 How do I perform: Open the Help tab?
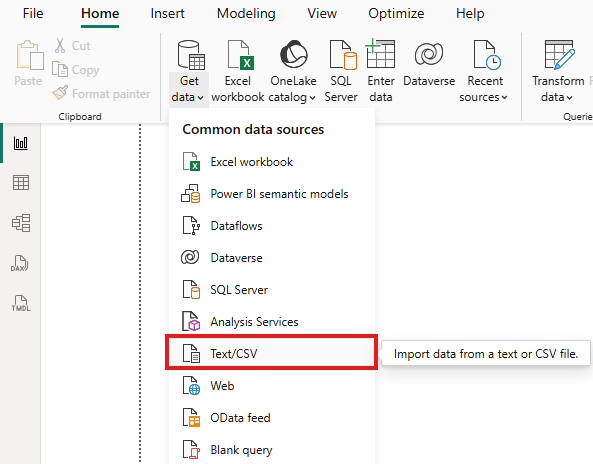click(x=470, y=14)
